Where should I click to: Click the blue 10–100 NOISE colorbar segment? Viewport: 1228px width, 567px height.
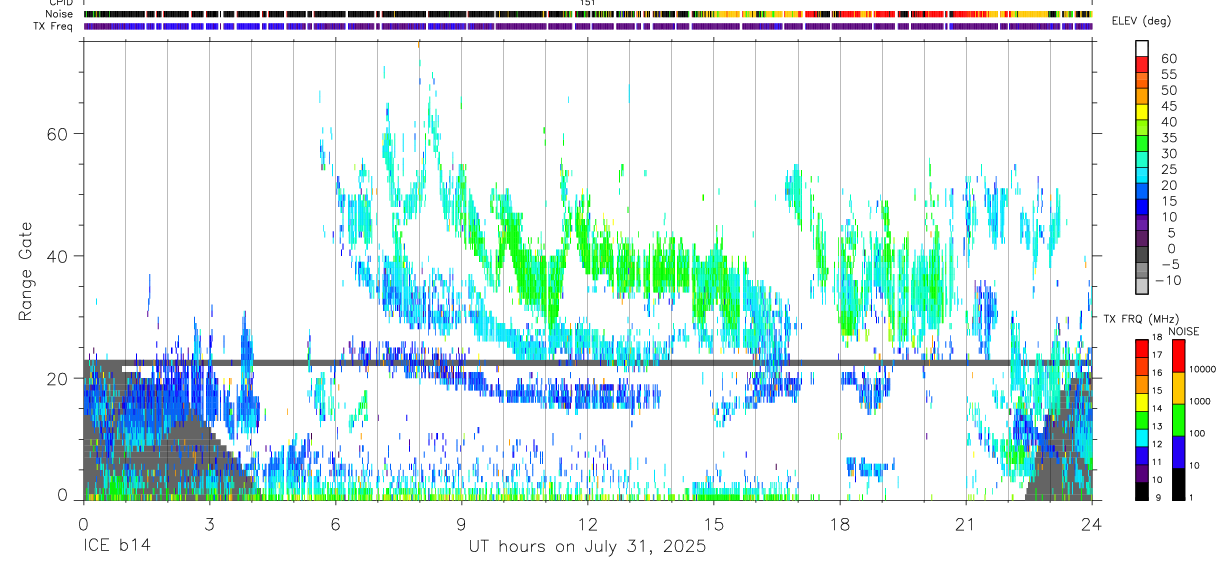click(1179, 452)
